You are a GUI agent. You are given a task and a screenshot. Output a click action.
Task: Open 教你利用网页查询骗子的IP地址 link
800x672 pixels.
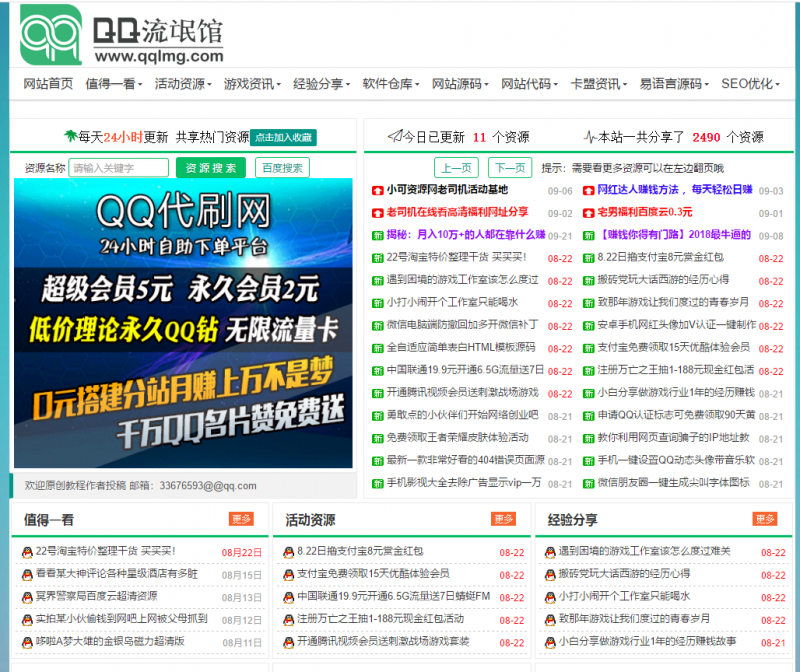(x=673, y=438)
